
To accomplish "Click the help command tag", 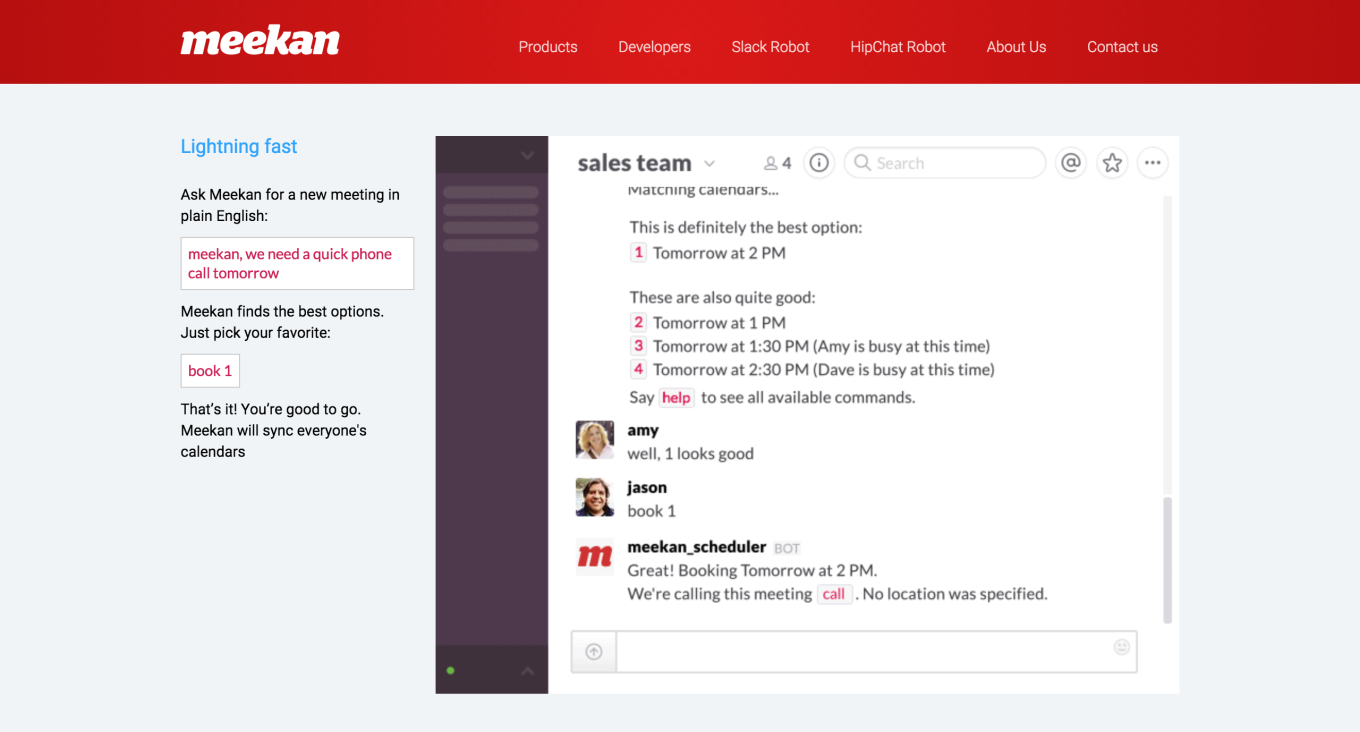I will point(676,398).
